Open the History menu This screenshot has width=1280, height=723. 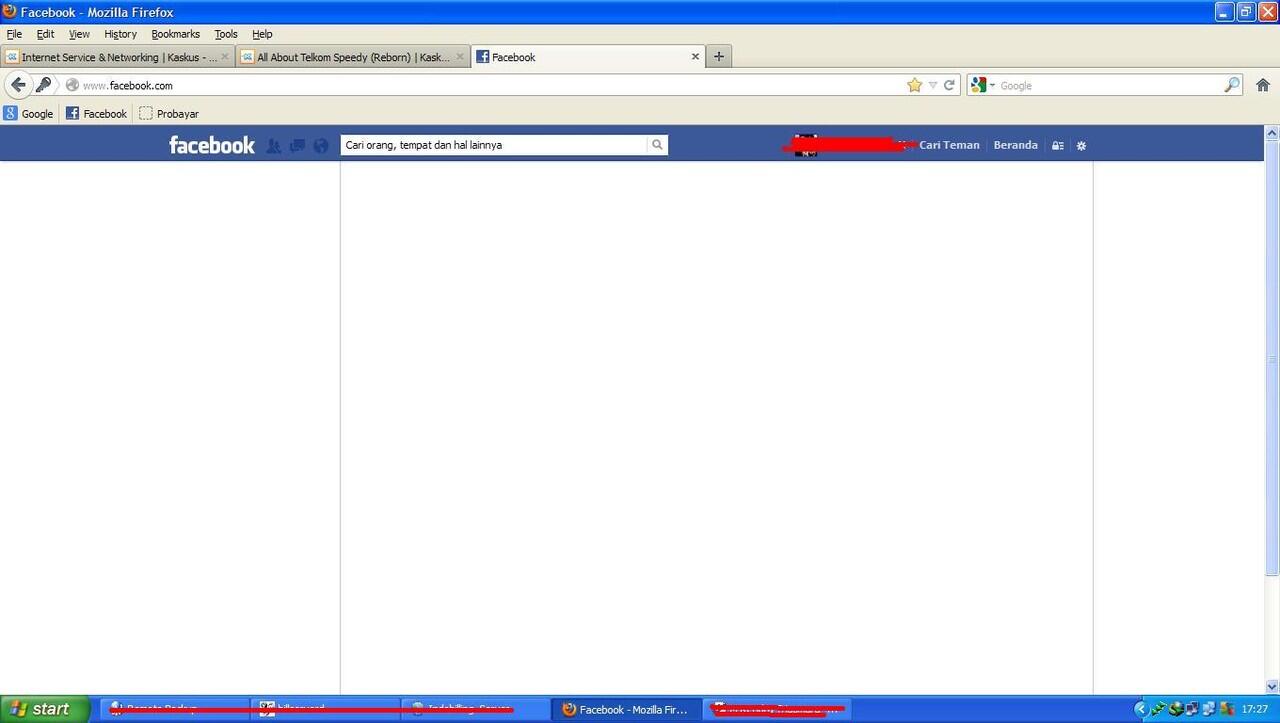click(120, 34)
